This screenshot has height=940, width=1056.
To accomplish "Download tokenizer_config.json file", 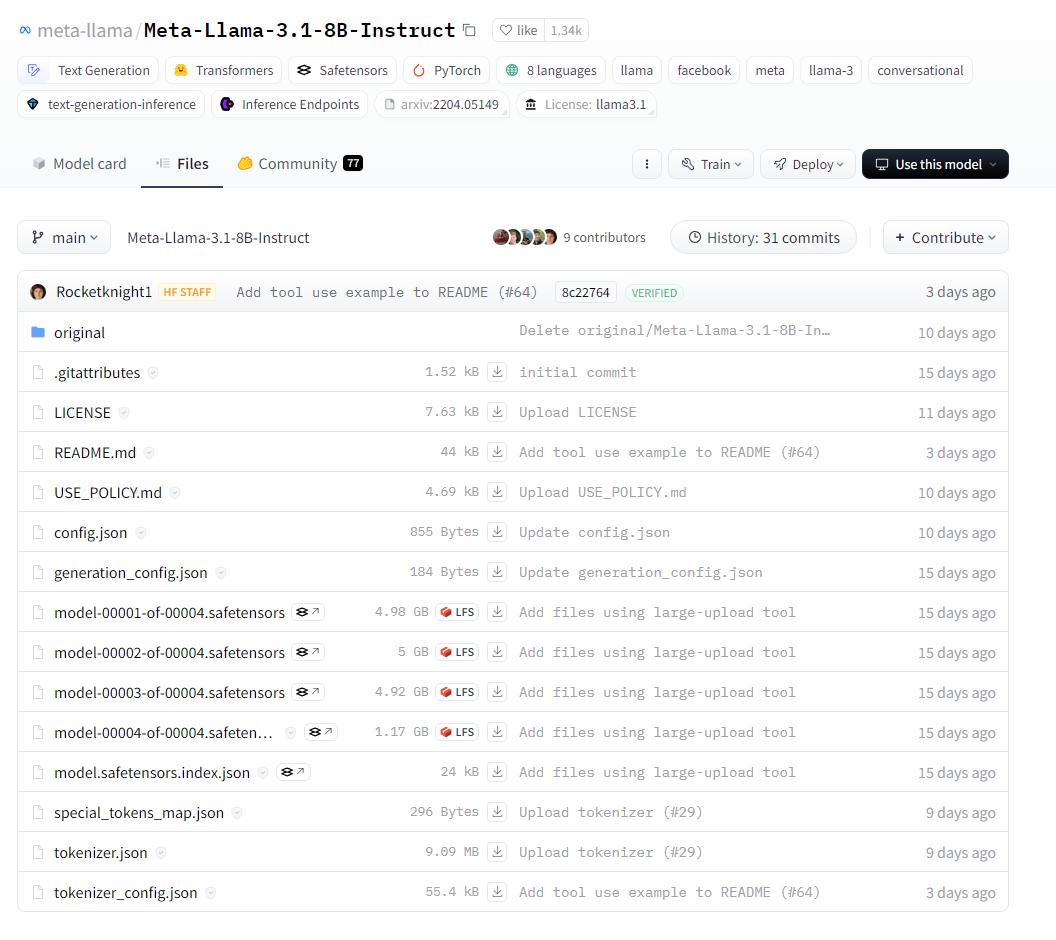I will point(497,892).
